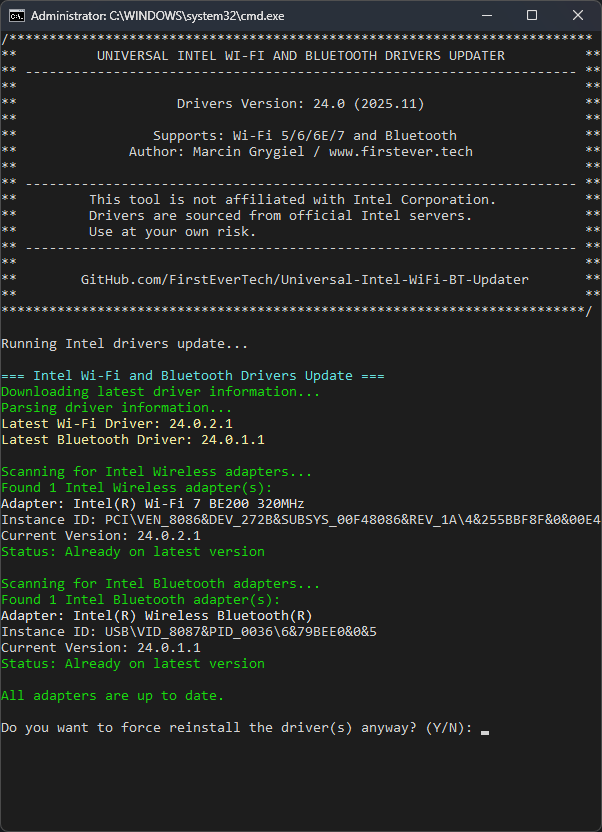Click Current Version 24.0.1.1 text

pyautogui.click(x=100, y=648)
